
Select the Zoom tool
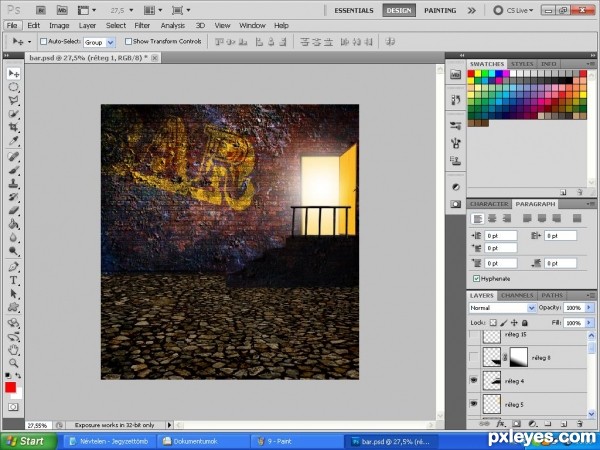[13, 363]
